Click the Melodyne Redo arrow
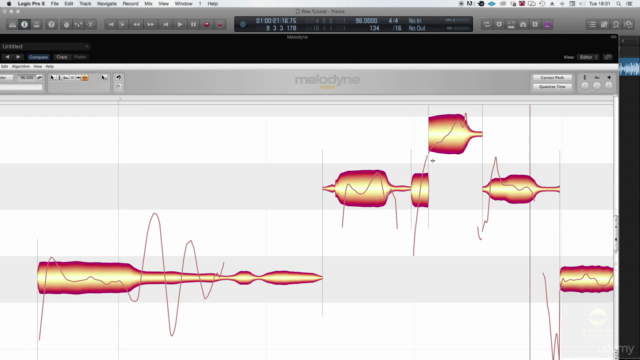Image resolution: width=640 pixels, height=360 pixels. click(118, 87)
